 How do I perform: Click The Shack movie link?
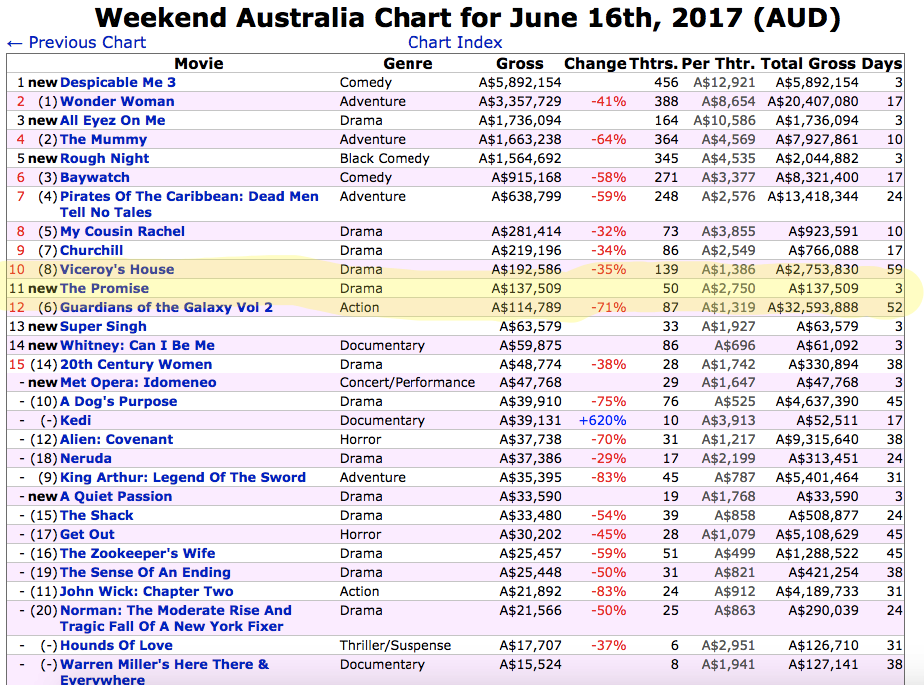tap(97, 515)
